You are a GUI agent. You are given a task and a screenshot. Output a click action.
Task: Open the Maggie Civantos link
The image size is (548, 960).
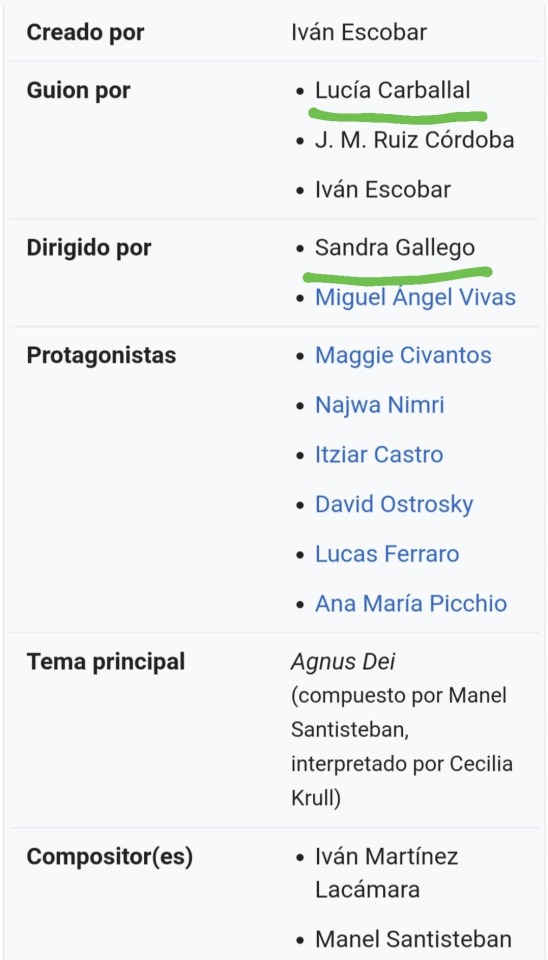tap(403, 356)
